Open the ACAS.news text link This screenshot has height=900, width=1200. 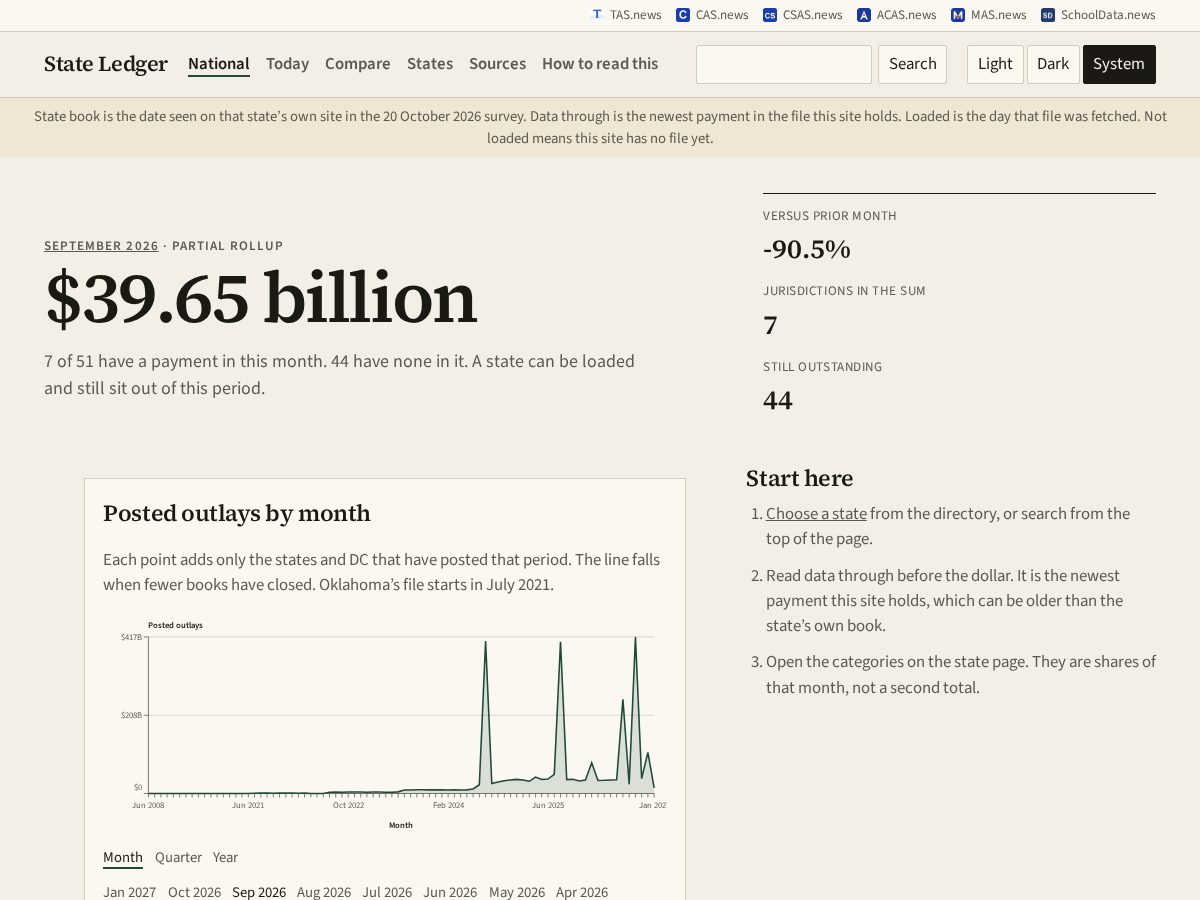click(907, 15)
